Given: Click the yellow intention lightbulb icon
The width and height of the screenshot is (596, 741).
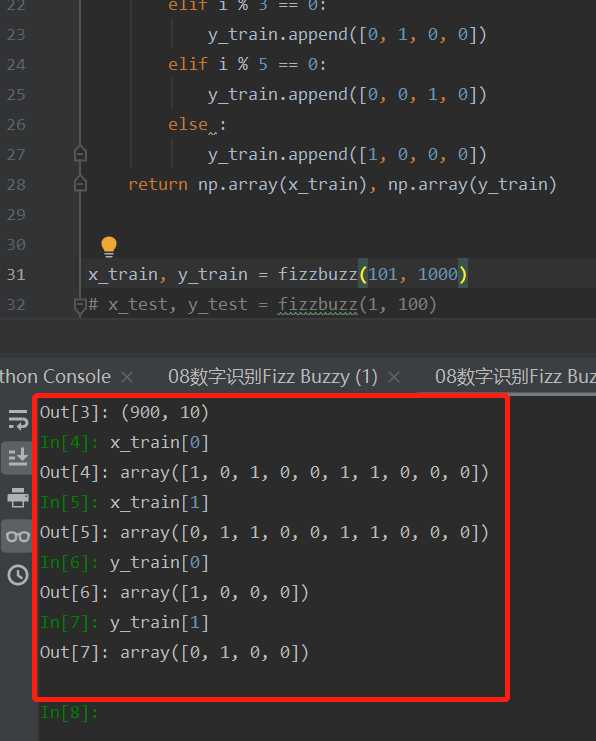Looking at the screenshot, I should click(109, 246).
